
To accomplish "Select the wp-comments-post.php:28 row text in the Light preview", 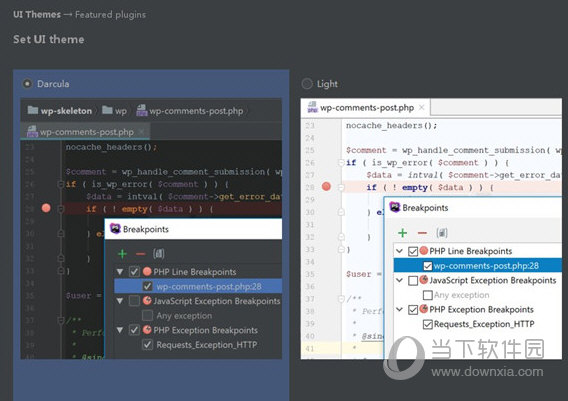I will [x=486, y=266].
